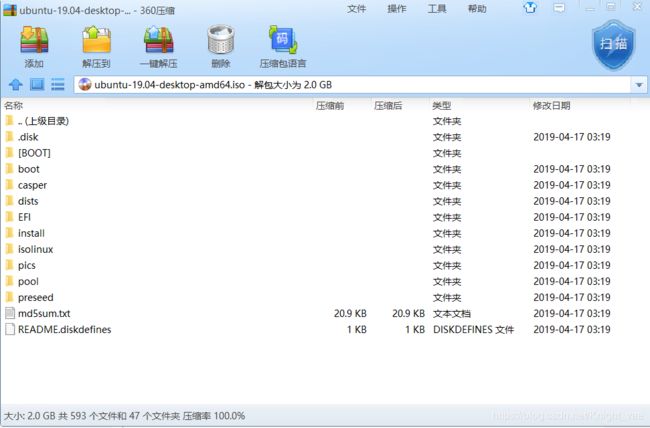Screen dimensions: 650x428
Task: Go up one directory with arrow icon
Action: 16,85
